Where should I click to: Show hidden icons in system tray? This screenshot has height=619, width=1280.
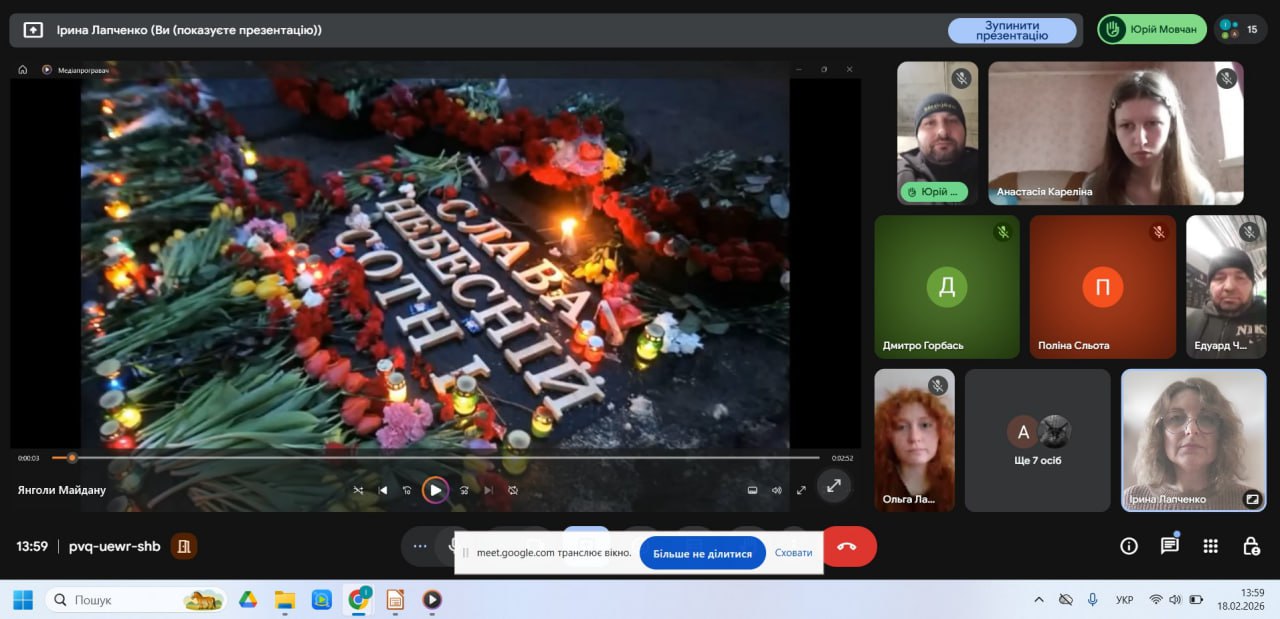pyautogui.click(x=1039, y=600)
